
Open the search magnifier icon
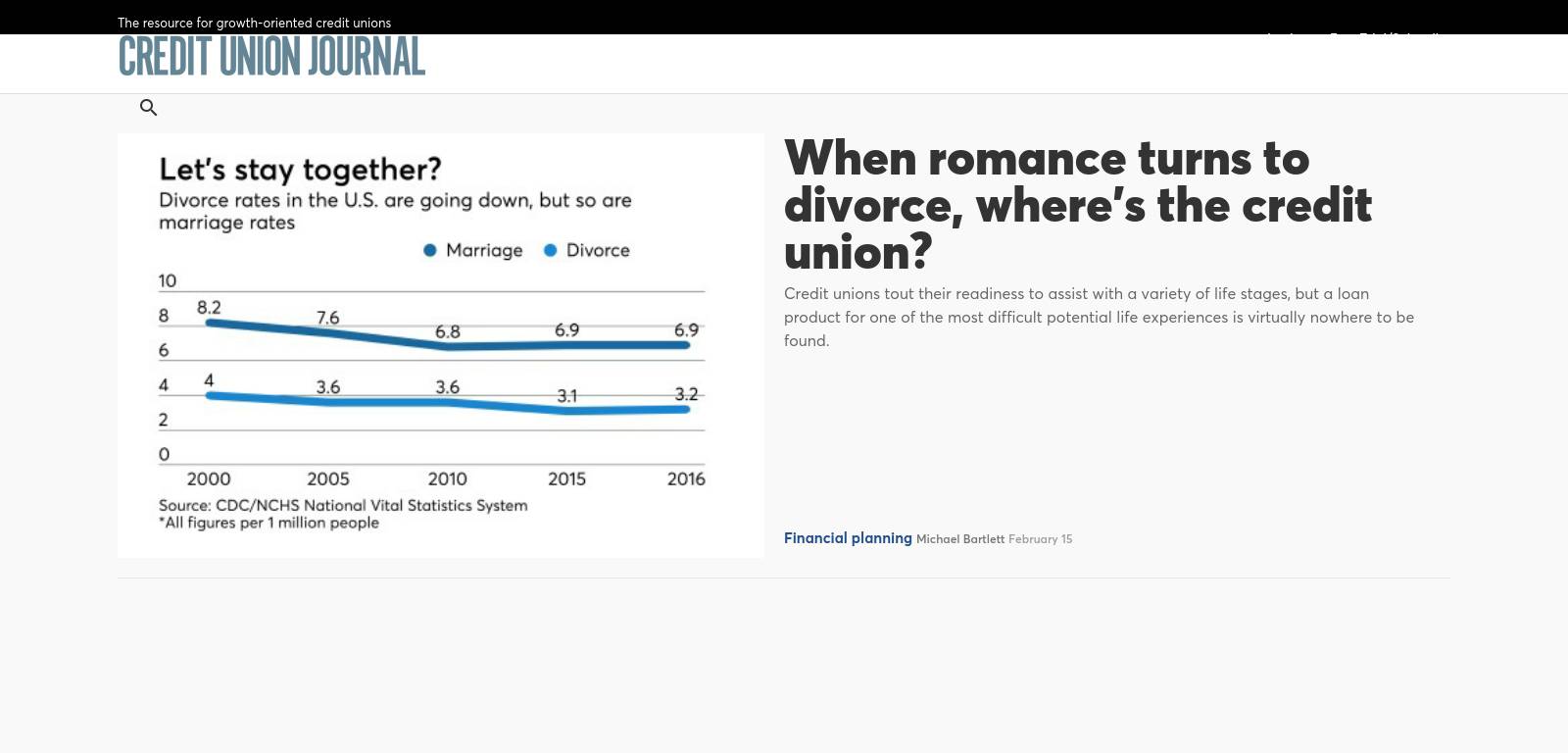click(149, 108)
